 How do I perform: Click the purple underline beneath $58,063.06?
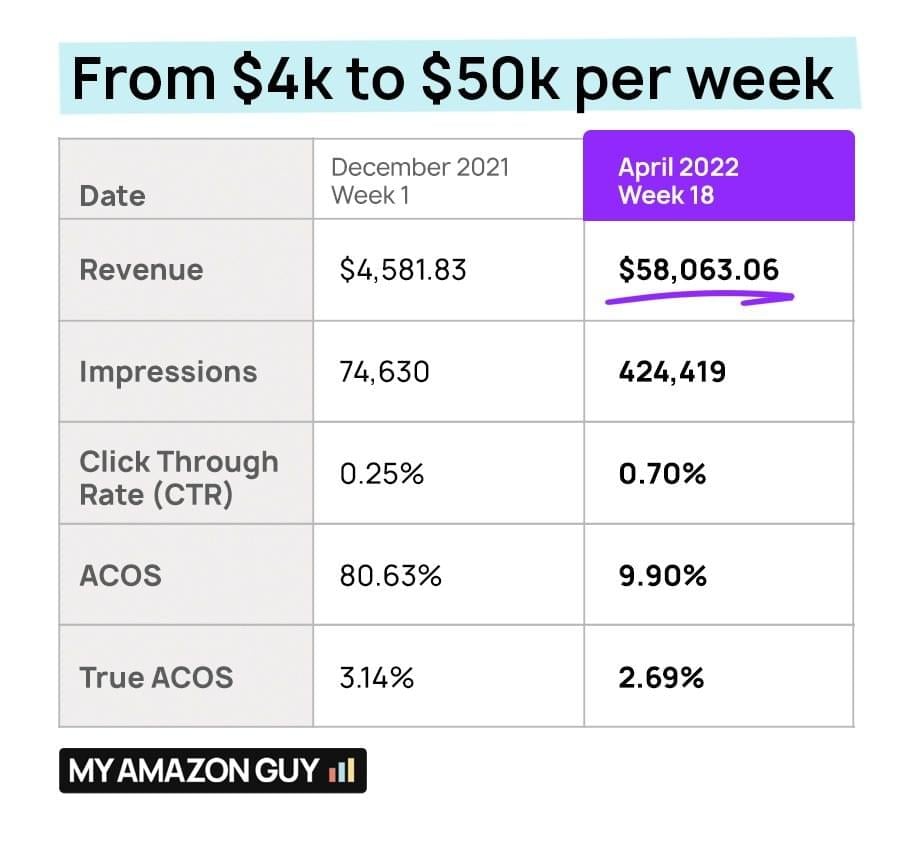coord(699,298)
